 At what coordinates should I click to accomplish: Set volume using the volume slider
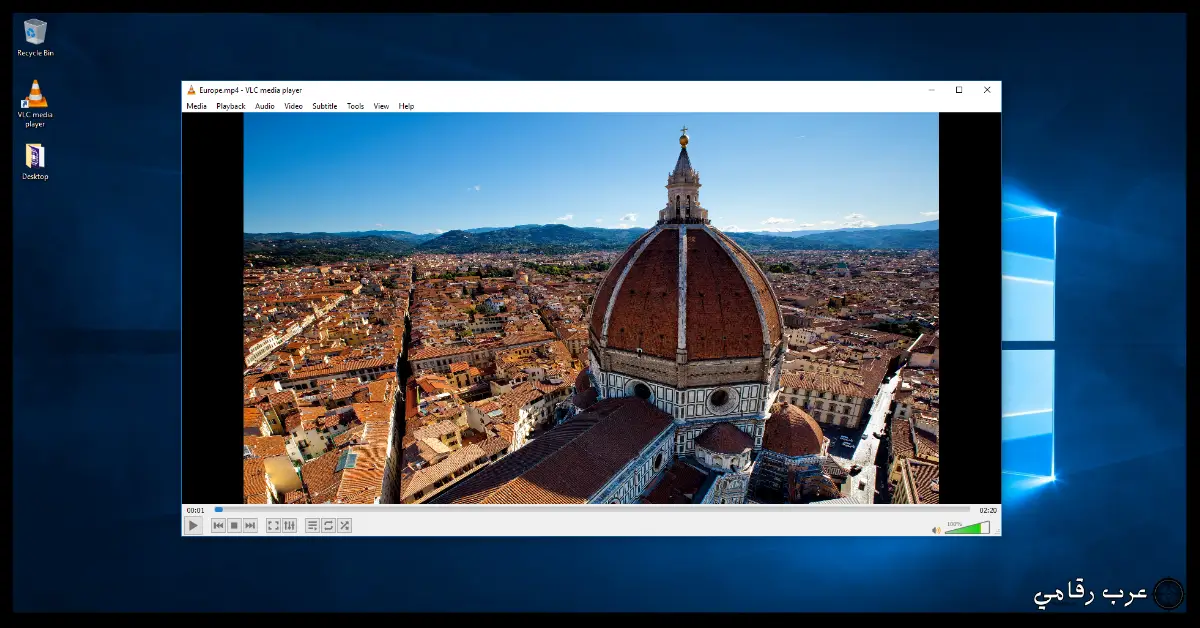pyautogui.click(x=966, y=528)
